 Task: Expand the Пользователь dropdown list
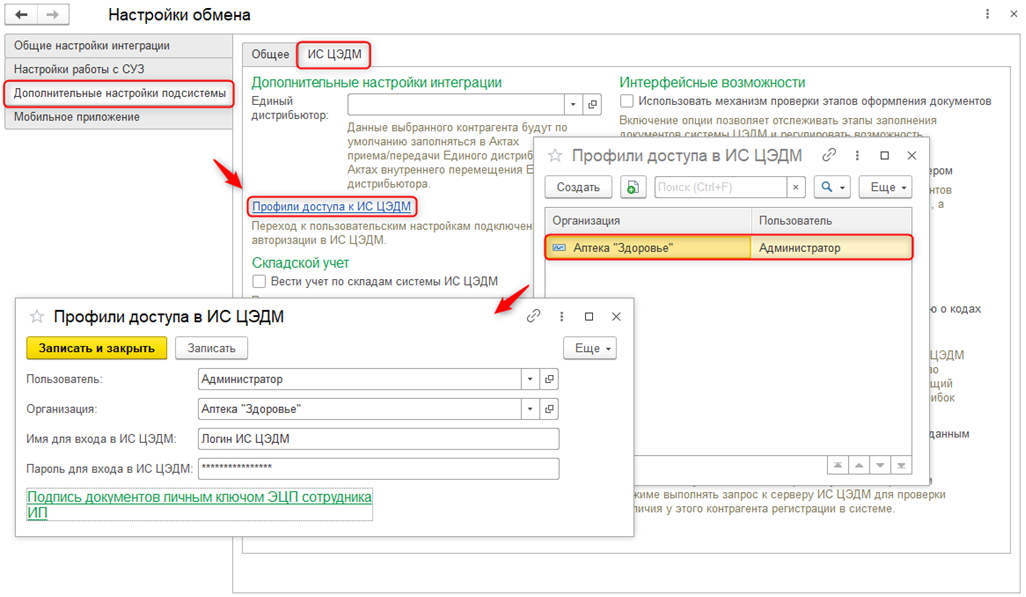click(x=529, y=379)
